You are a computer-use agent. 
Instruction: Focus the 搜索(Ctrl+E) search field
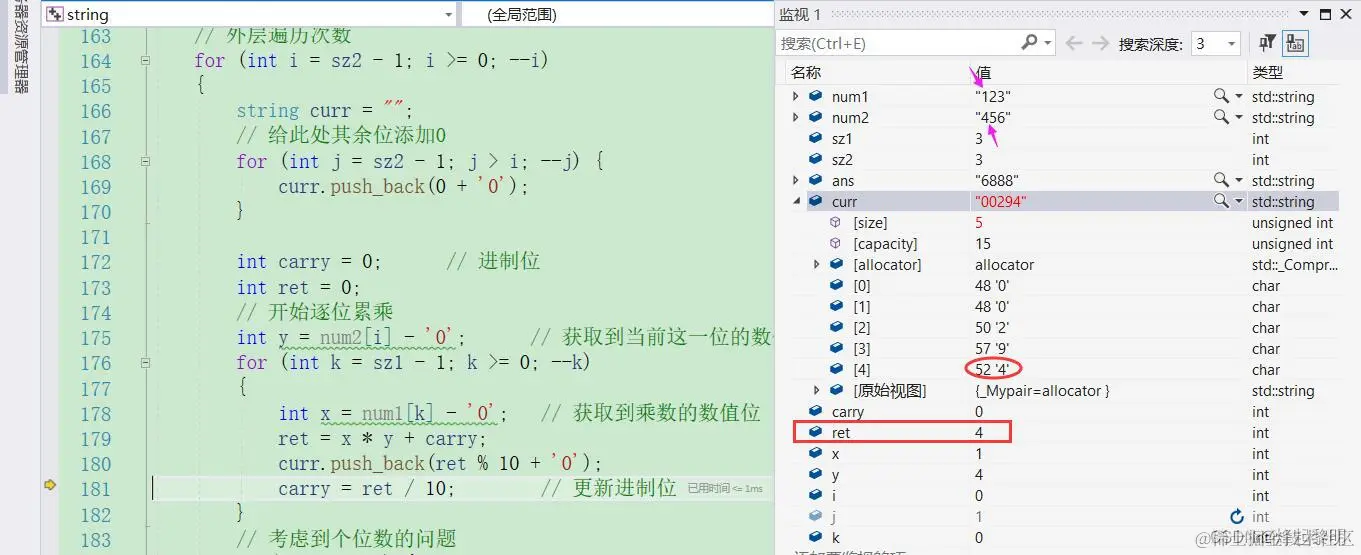898,43
